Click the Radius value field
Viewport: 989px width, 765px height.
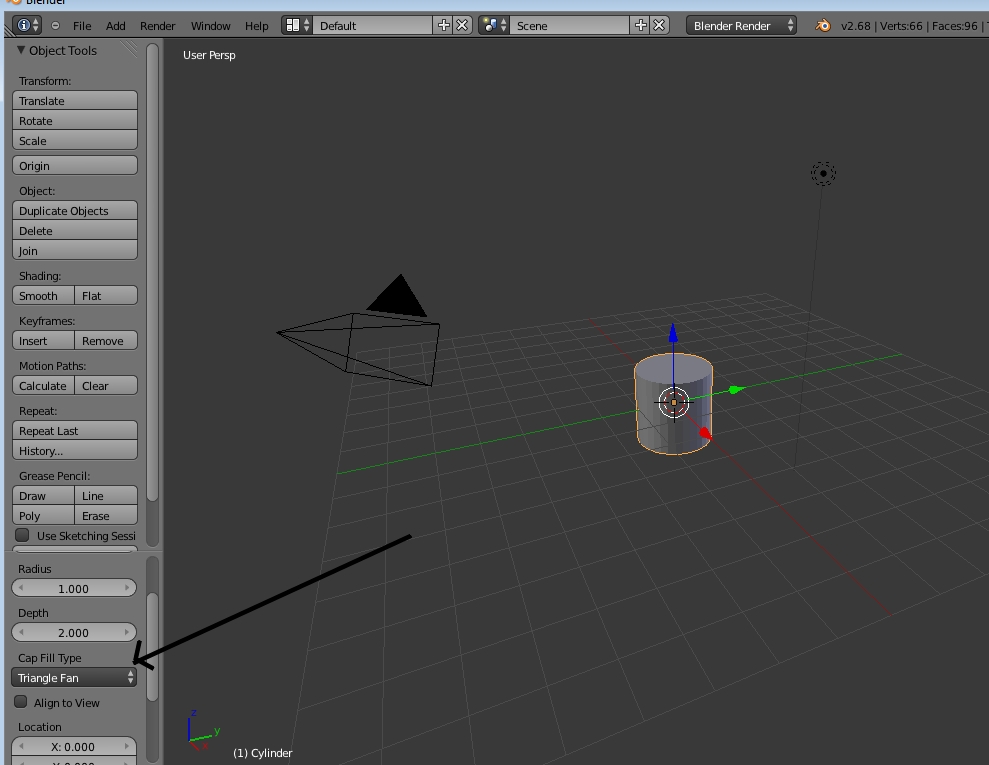(74, 588)
